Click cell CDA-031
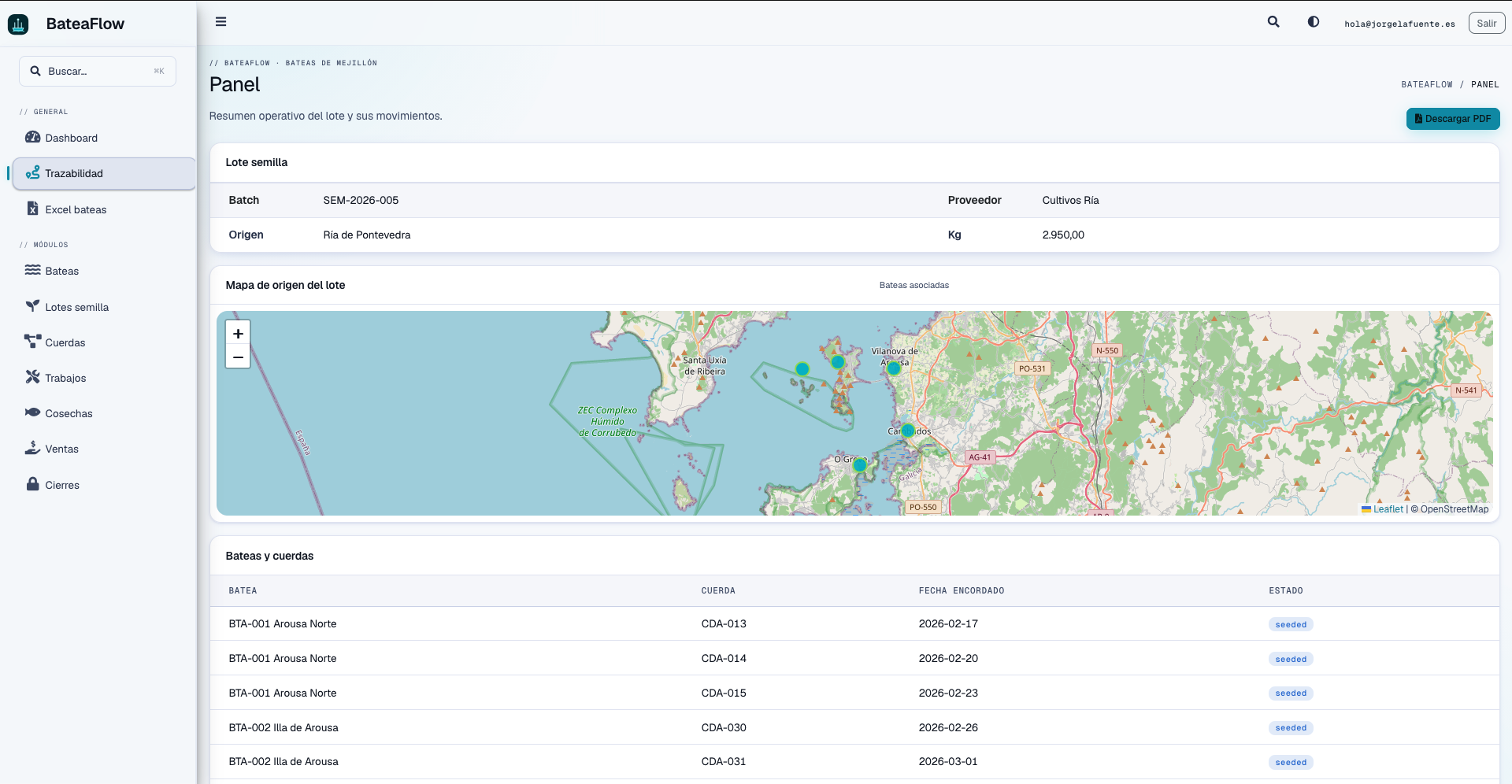 coord(724,761)
